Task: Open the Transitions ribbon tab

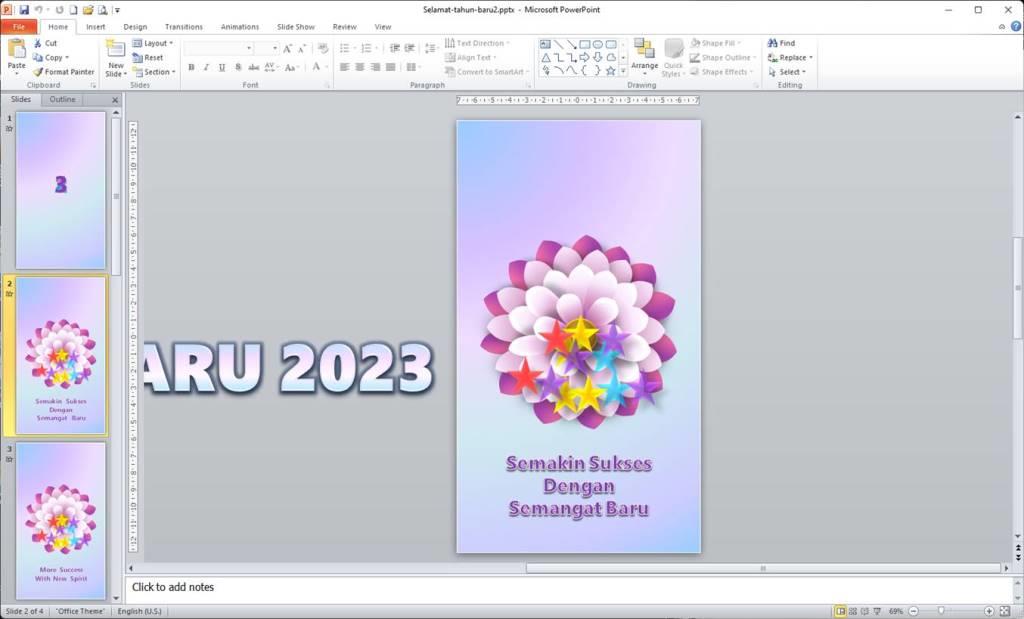Action: (x=183, y=27)
